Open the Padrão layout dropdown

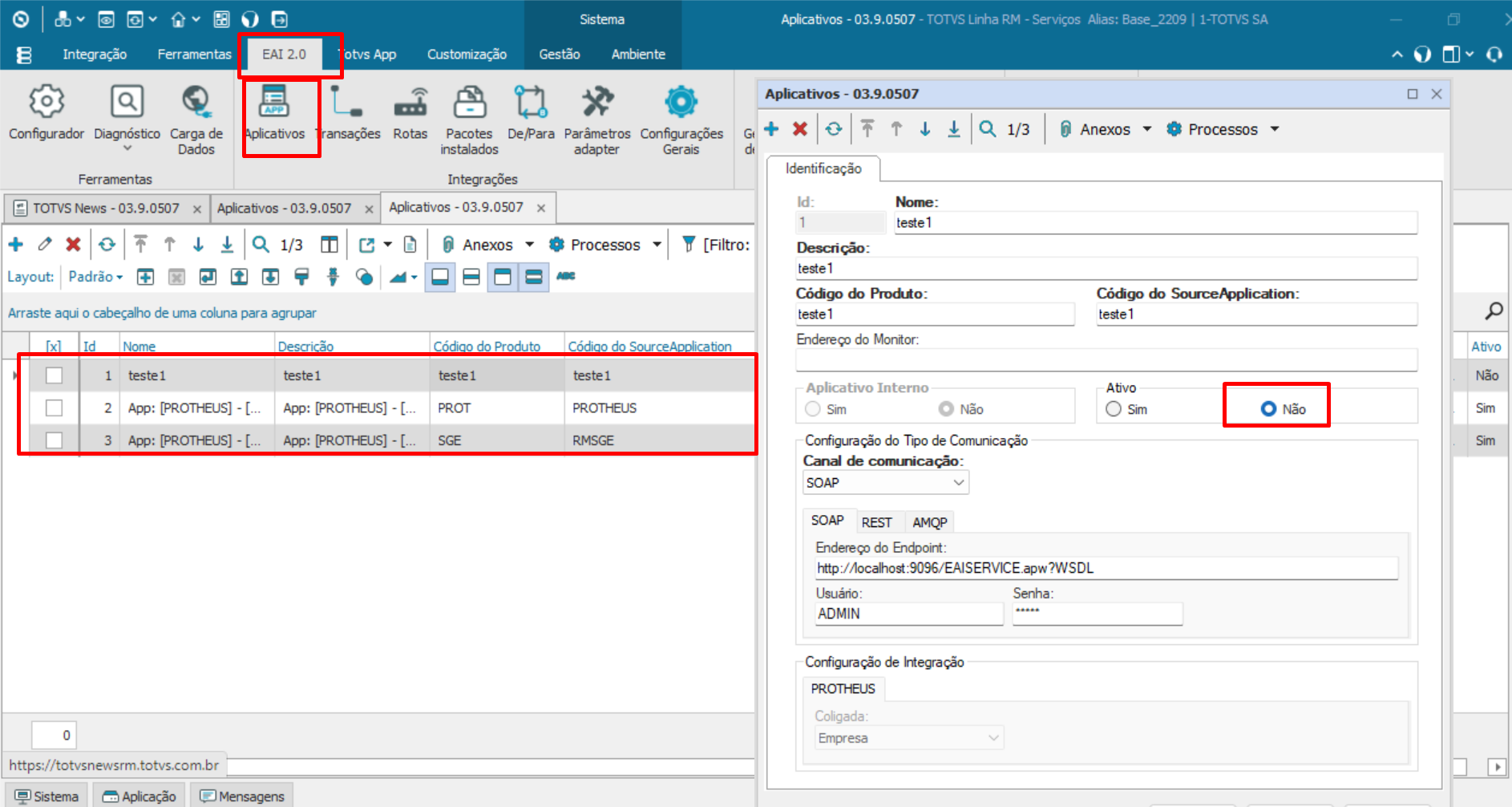[95, 277]
